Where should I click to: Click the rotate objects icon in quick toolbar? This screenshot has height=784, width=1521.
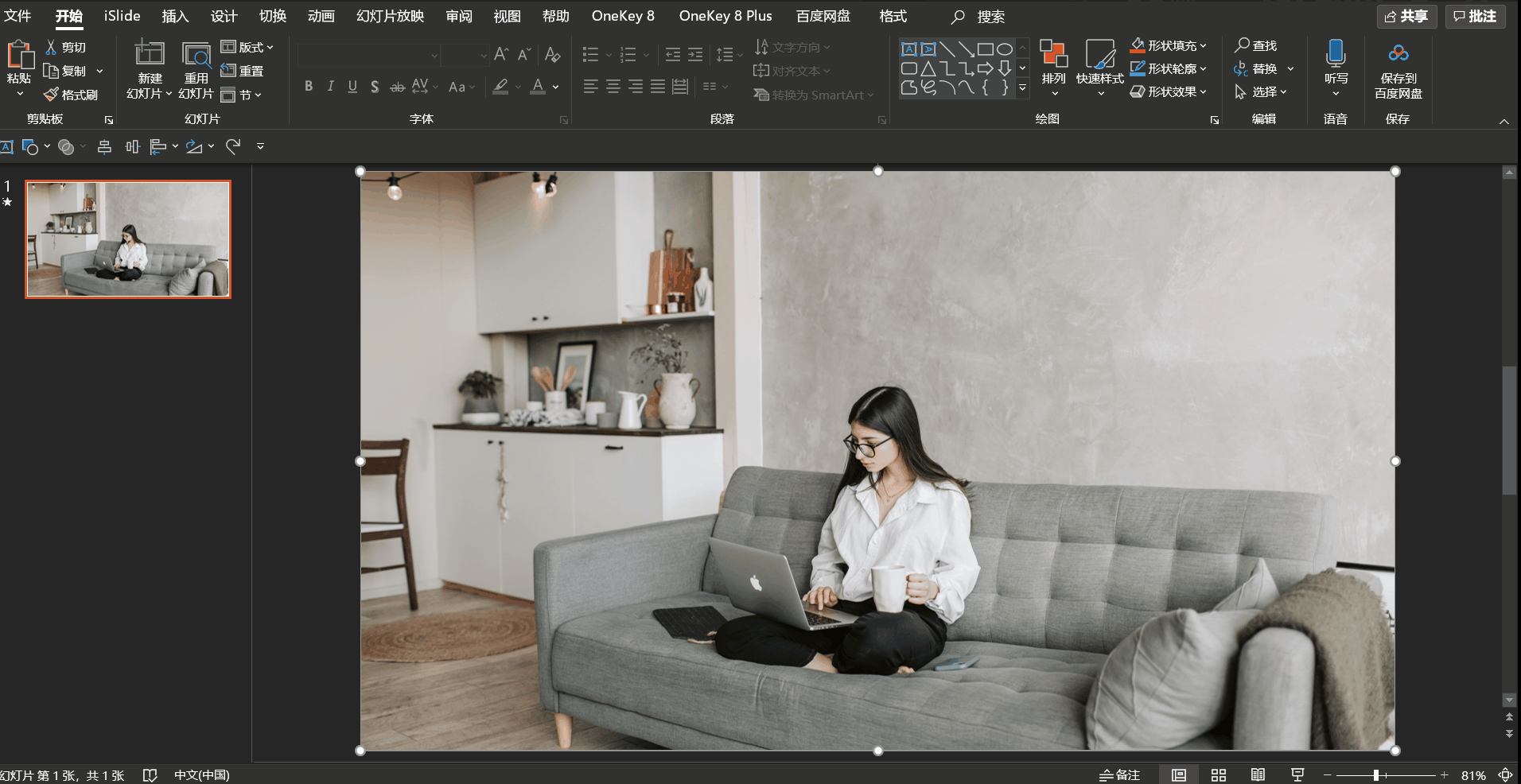tap(194, 146)
